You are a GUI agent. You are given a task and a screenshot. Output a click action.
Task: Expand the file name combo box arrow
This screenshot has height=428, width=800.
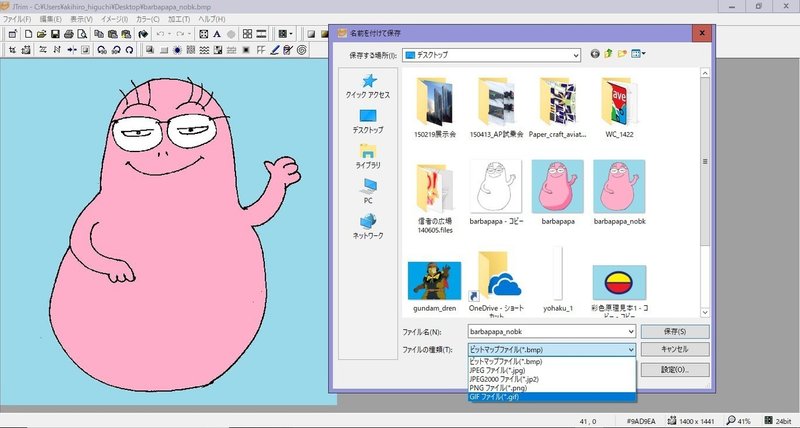pos(631,332)
